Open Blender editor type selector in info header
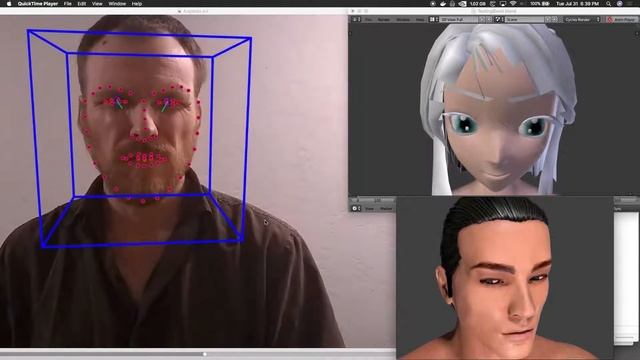The image size is (640, 360). pos(356,20)
